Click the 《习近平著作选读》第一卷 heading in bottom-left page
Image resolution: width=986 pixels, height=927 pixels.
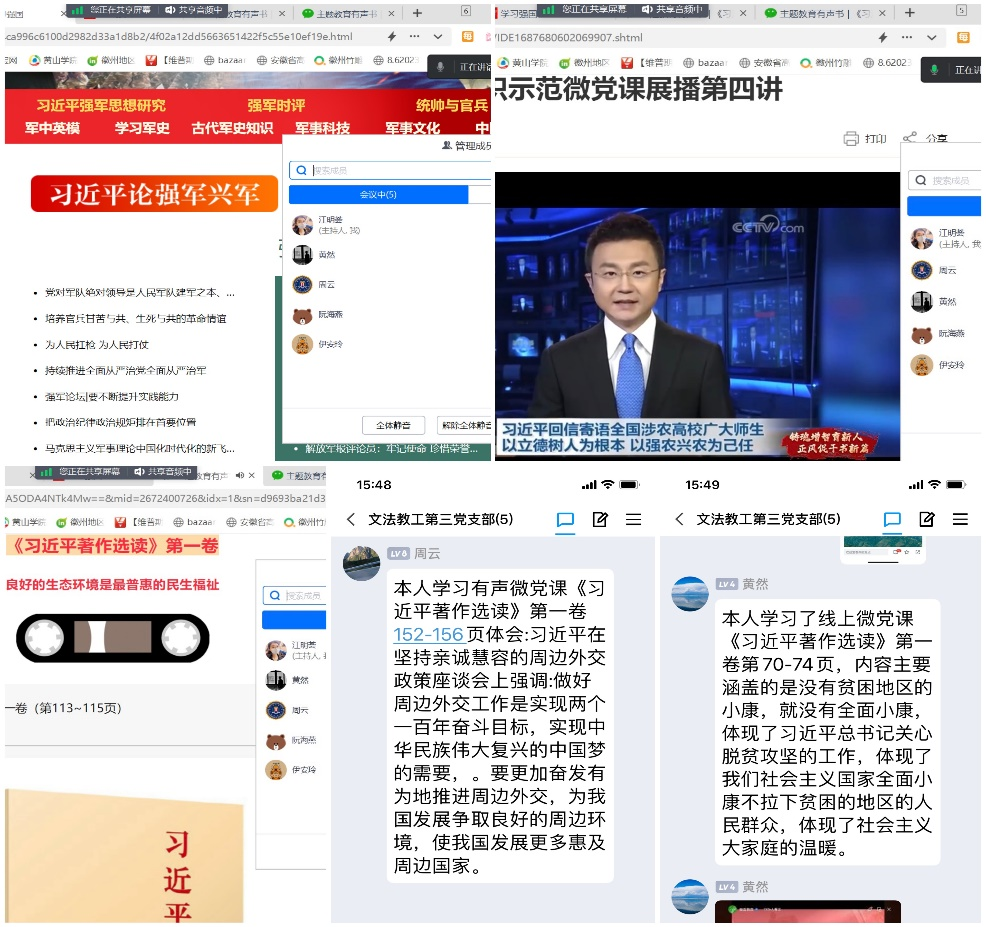[x=113, y=546]
